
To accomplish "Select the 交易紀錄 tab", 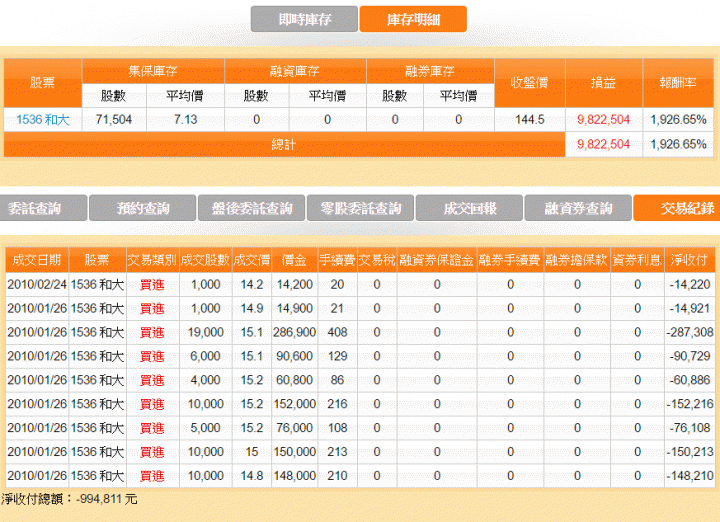I will (x=677, y=208).
